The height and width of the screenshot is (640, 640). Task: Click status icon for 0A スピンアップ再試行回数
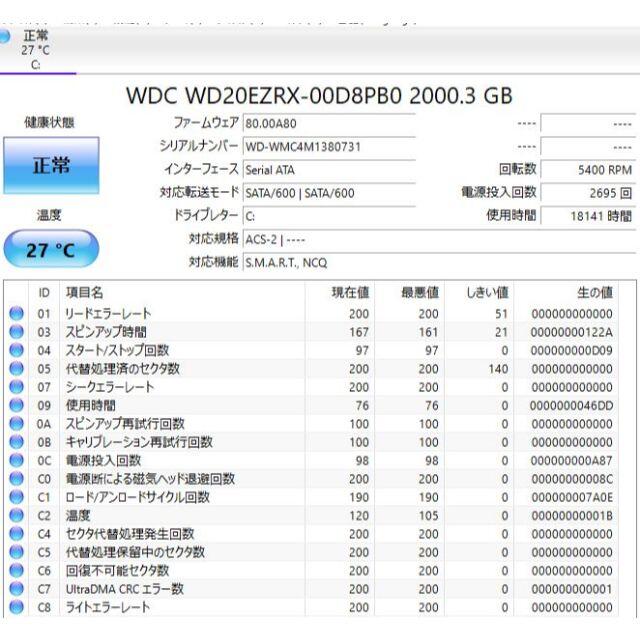coord(17,424)
